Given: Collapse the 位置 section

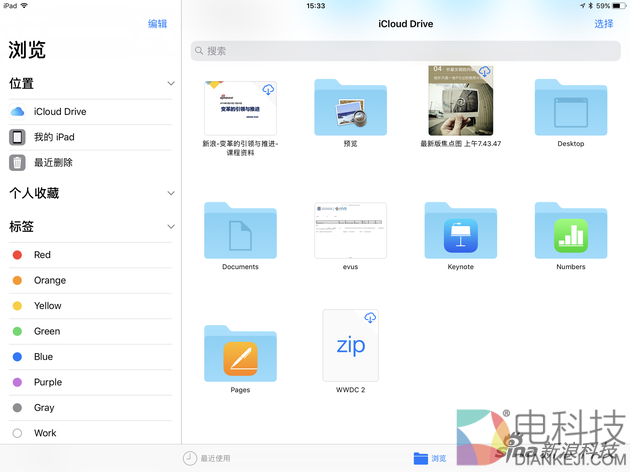Looking at the screenshot, I should coord(171,84).
